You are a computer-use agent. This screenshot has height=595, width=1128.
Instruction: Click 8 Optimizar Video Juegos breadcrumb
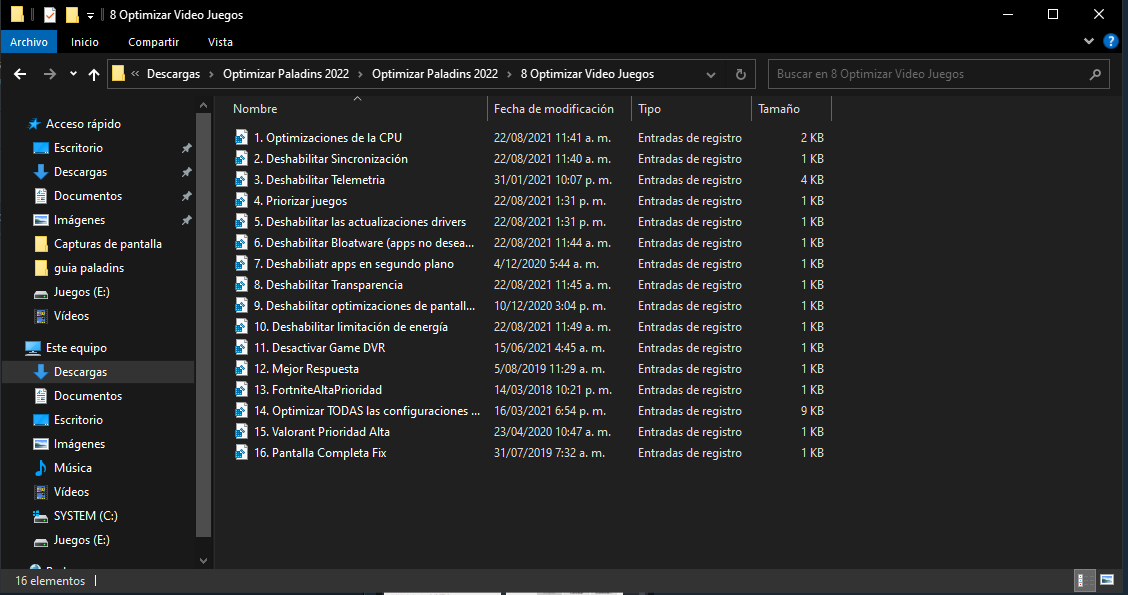click(x=587, y=74)
